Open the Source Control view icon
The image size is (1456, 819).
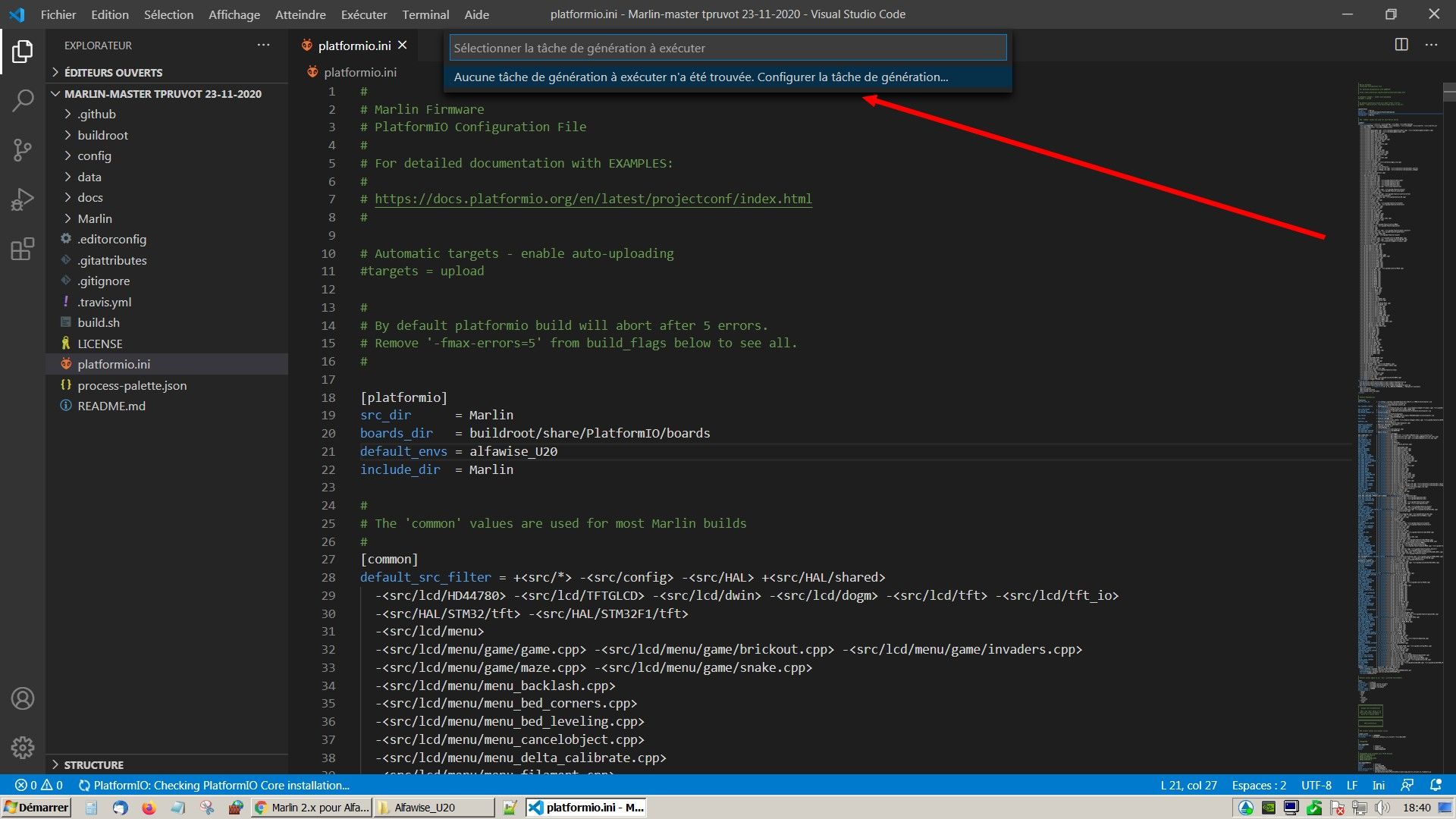coord(23,149)
